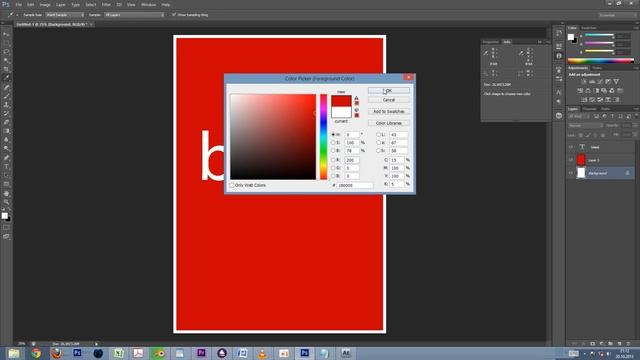Select the Gradient tool
Viewport: 640px width, 360px height.
pos(6,131)
